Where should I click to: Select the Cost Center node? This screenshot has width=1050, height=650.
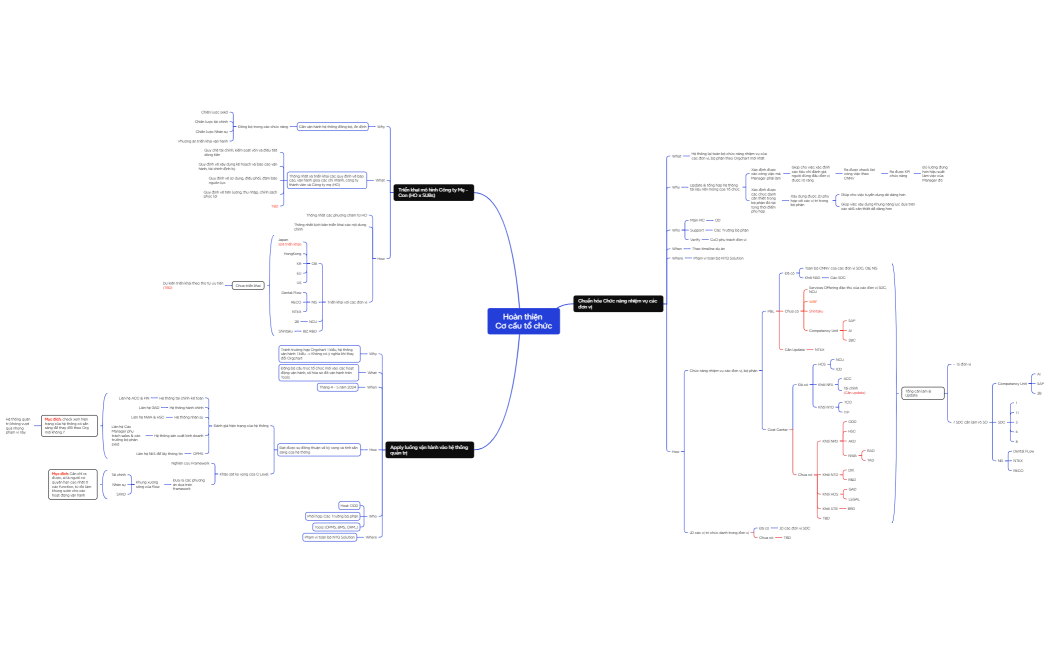[x=778, y=429]
